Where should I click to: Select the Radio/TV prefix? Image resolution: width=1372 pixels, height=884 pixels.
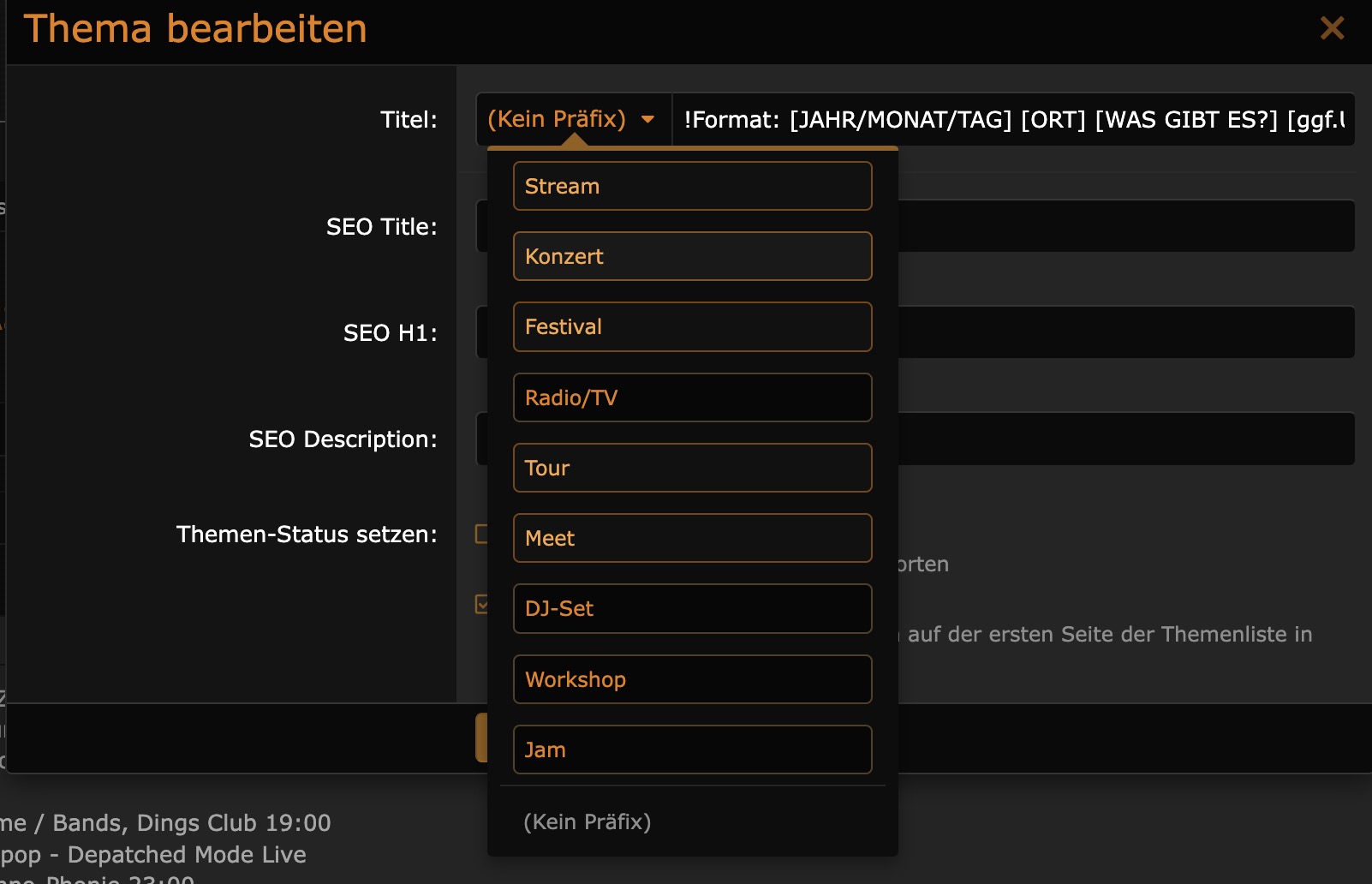692,397
